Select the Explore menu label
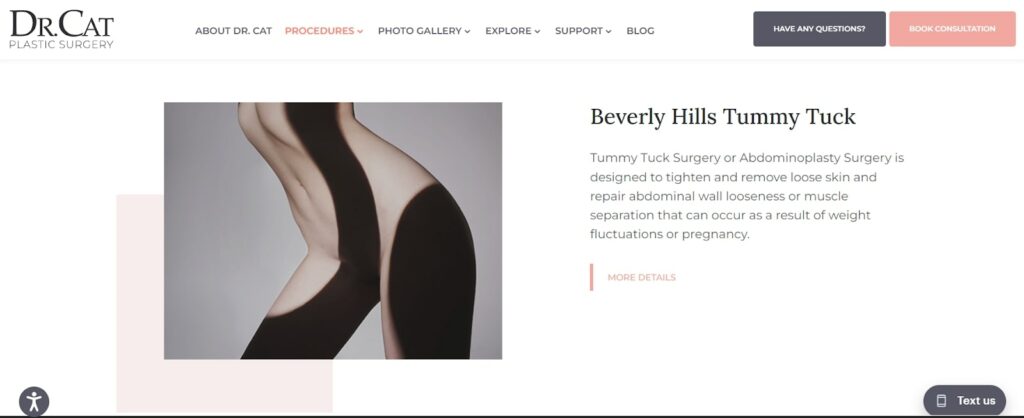Image resolution: width=1024 pixels, height=418 pixels. 508,31
